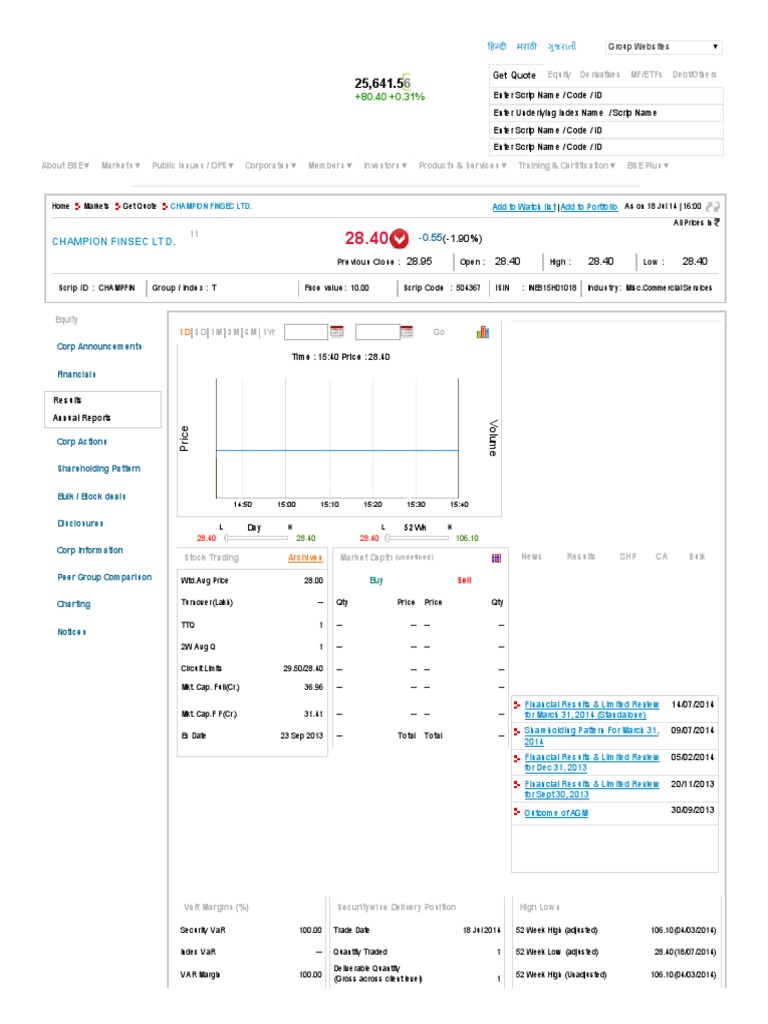This screenshot has height=1024, width=768.
Task: Expand Training & Certification menu
Action: click(x=566, y=165)
